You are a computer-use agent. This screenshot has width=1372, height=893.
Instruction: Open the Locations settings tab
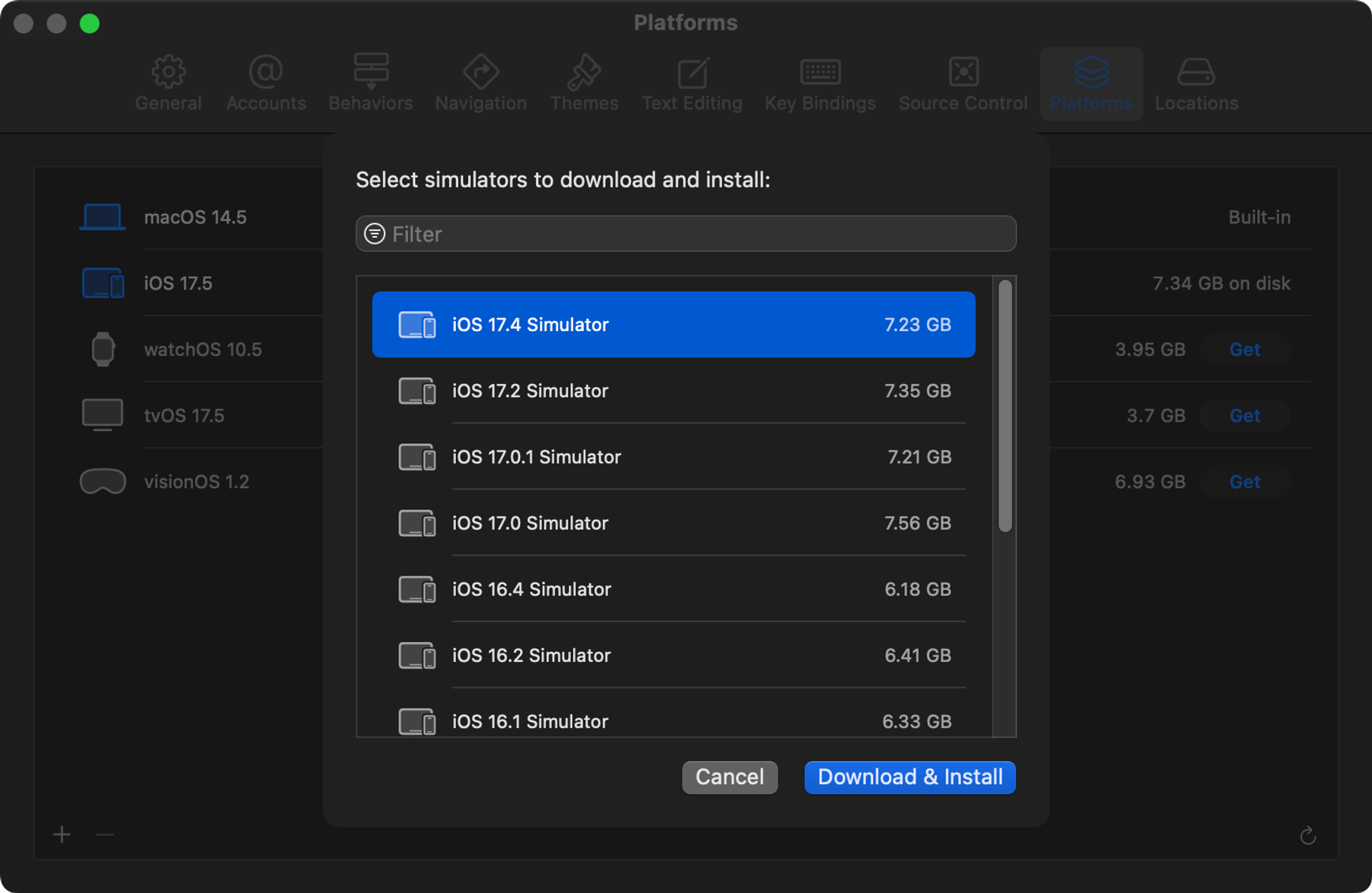tap(1195, 84)
